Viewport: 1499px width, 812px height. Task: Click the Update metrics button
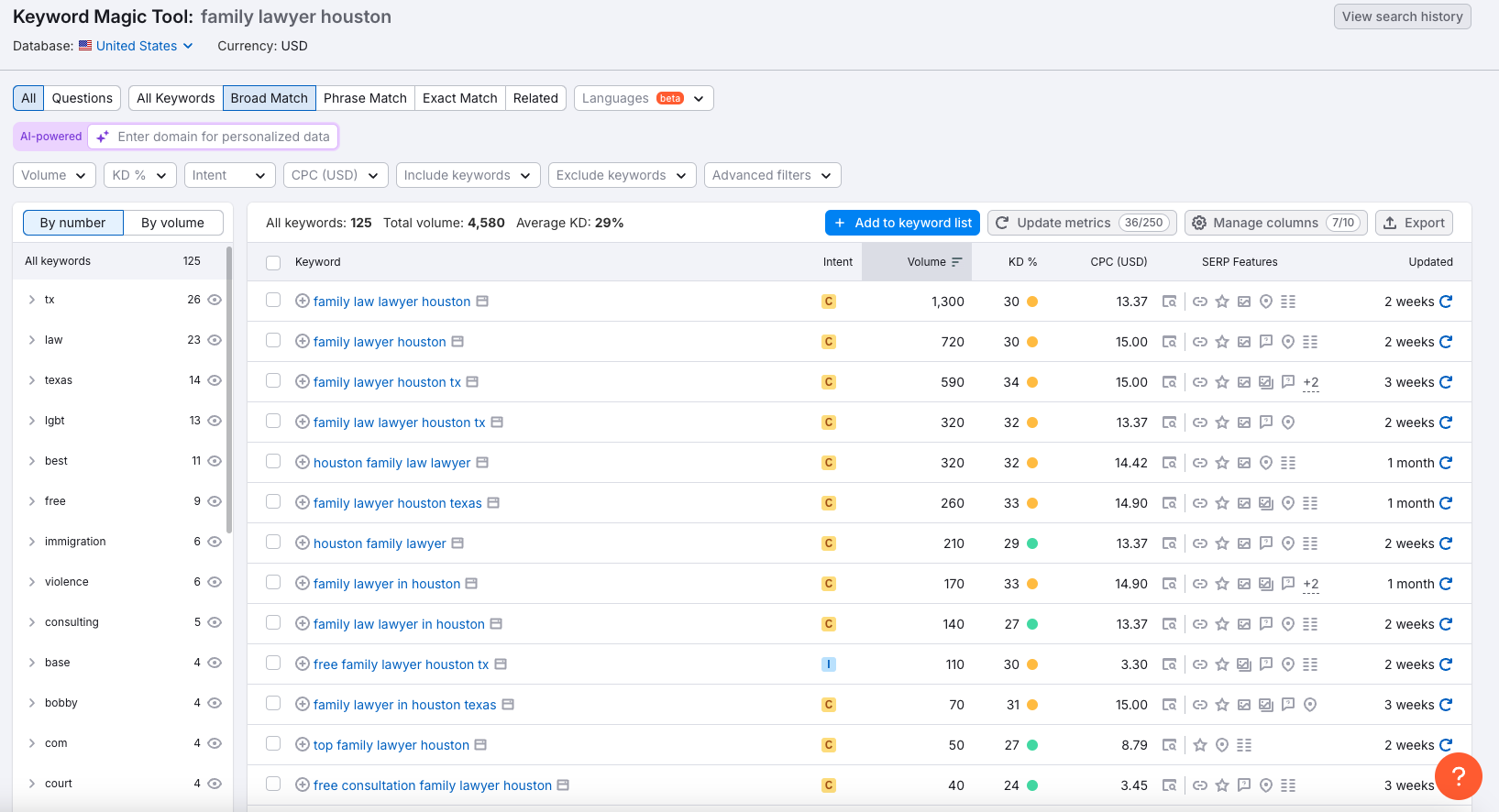(1082, 223)
